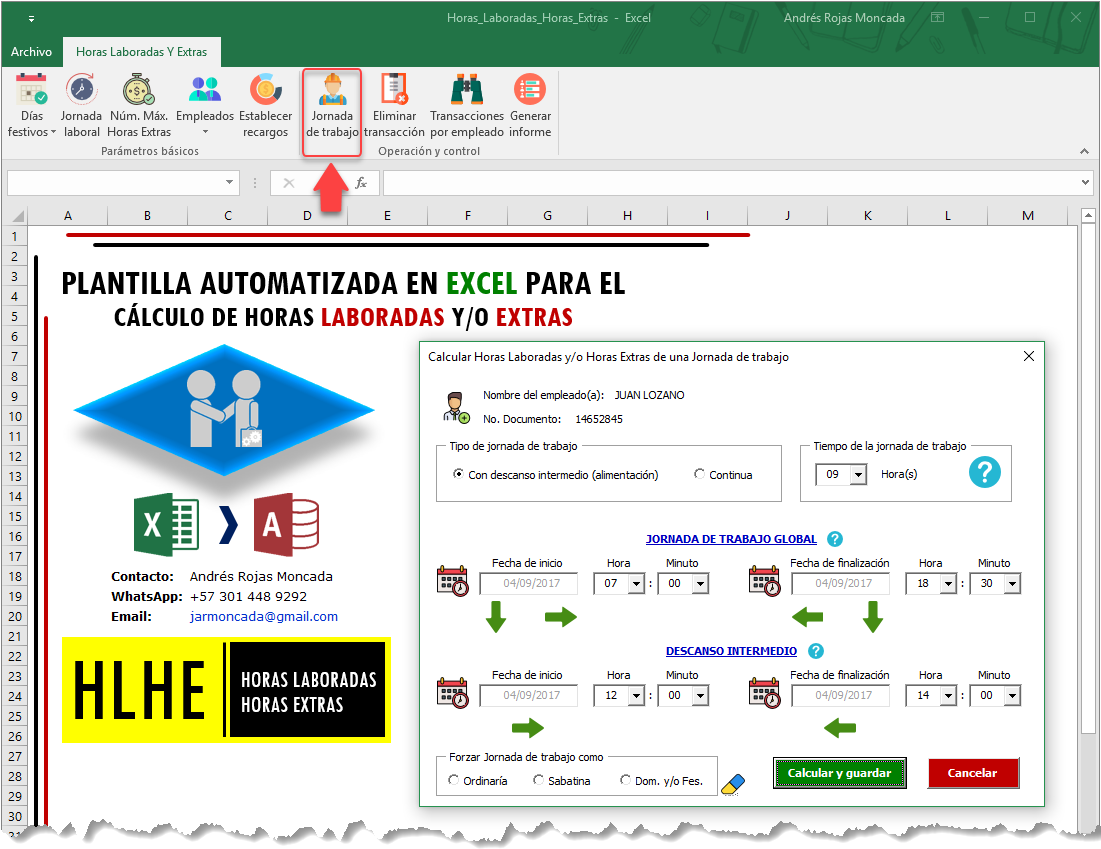Click Generar informe ribbon icon
The height and width of the screenshot is (849, 1101).
(x=530, y=90)
